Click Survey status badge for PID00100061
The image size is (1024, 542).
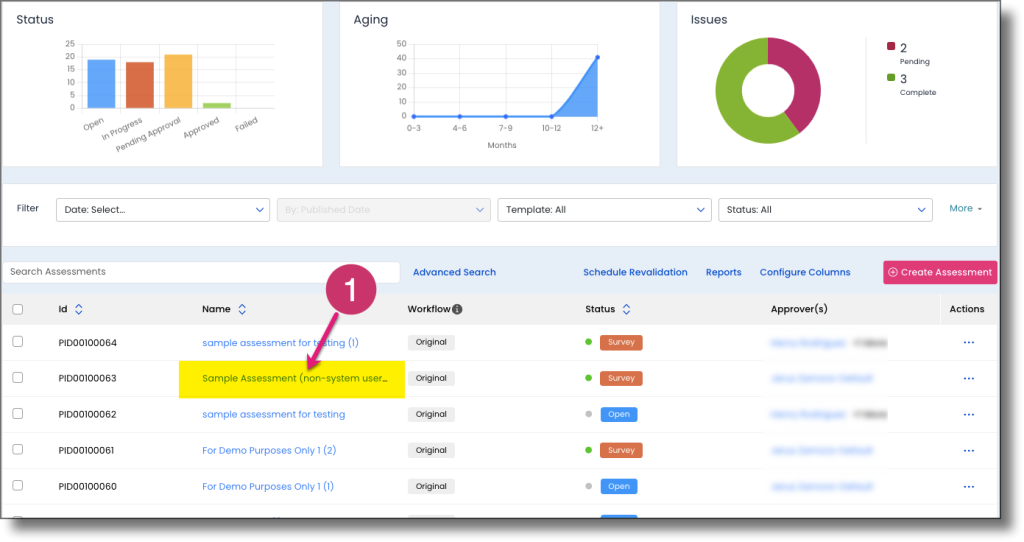point(621,450)
